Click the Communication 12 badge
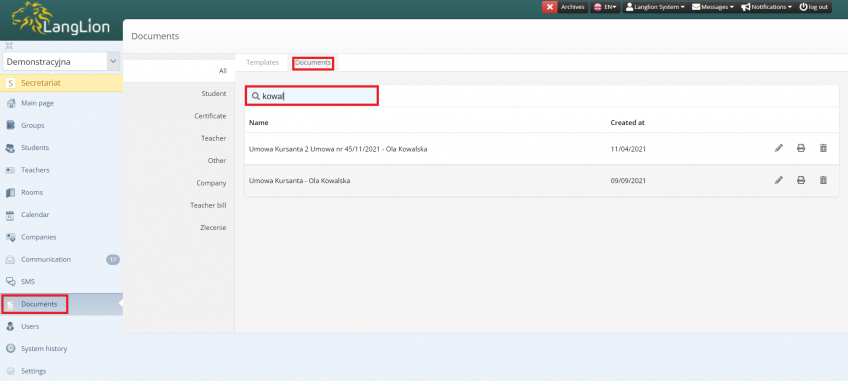This screenshot has height=381, width=848. (x=112, y=259)
